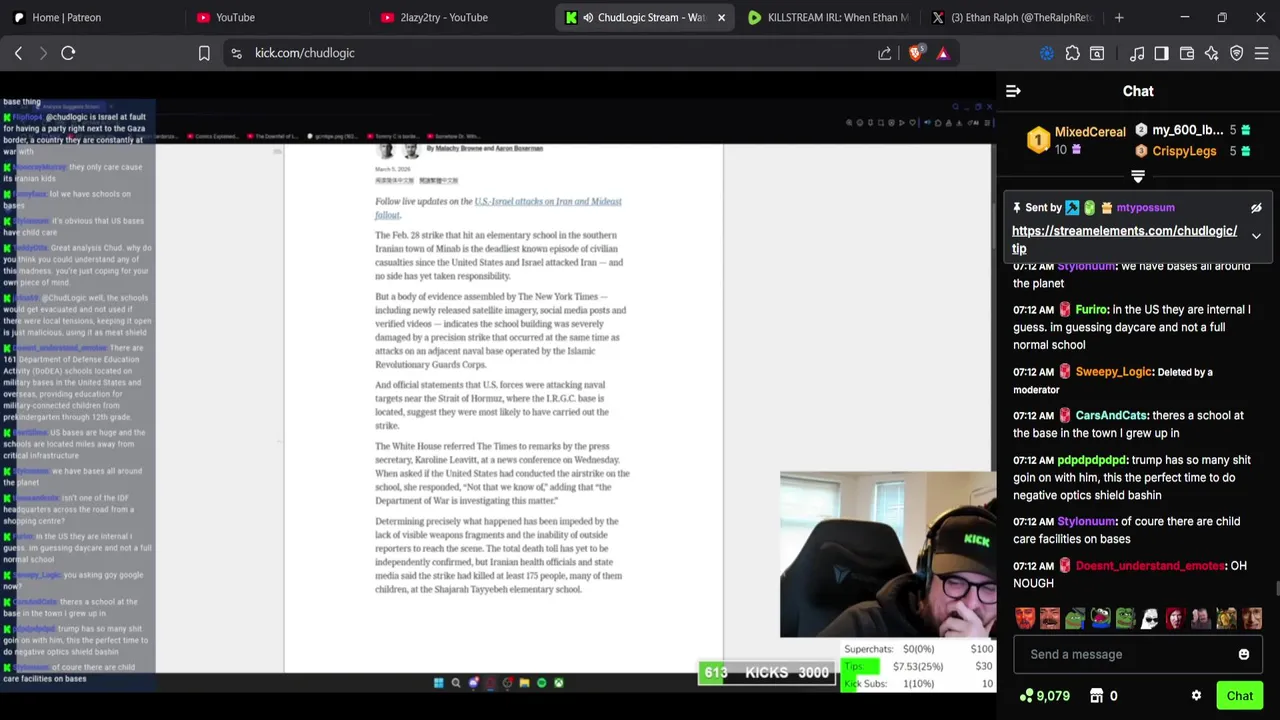View site information icon in address bar
This screenshot has width=1280, height=720.
coord(236,53)
